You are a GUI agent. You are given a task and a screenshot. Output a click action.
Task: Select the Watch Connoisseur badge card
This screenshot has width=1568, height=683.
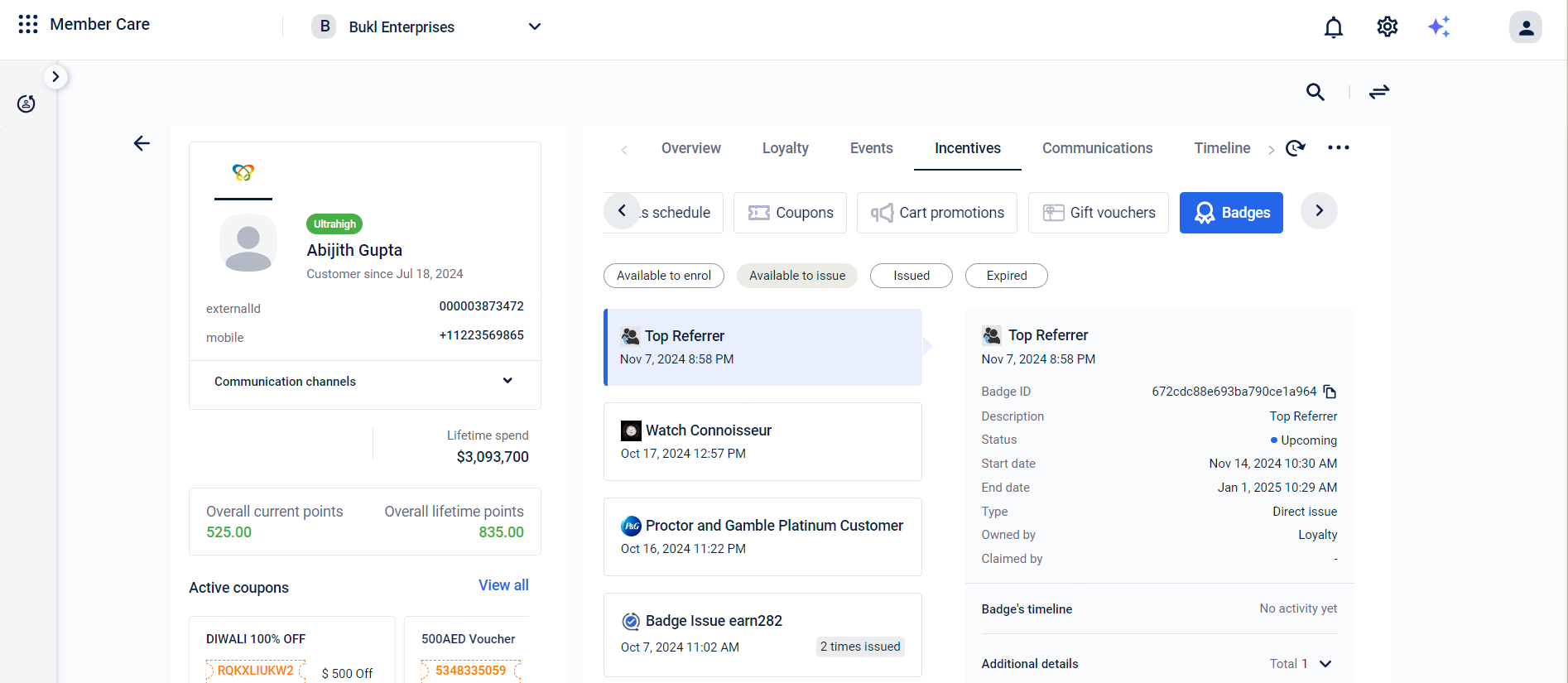(x=762, y=441)
